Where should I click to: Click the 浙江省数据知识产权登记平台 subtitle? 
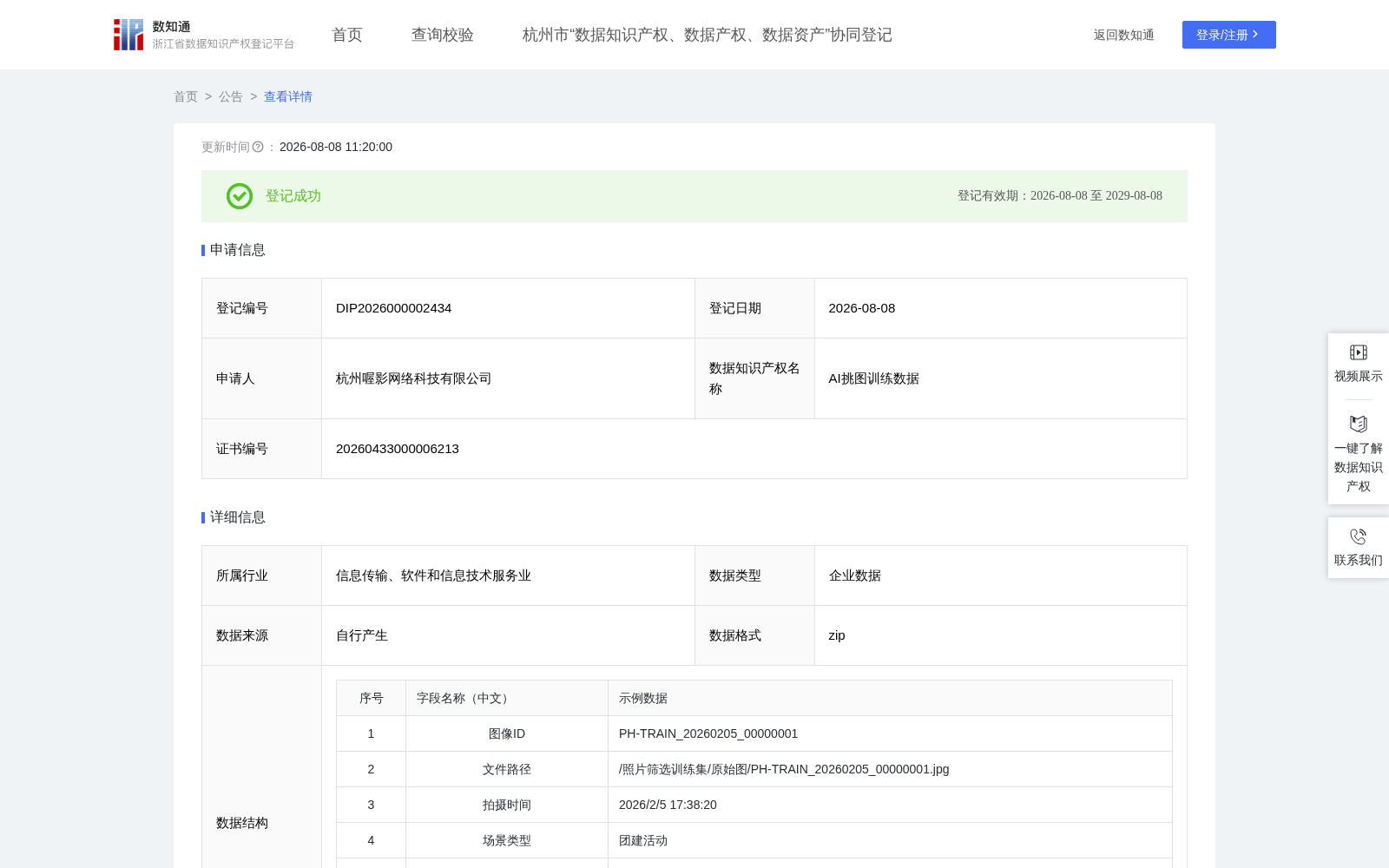224,44
